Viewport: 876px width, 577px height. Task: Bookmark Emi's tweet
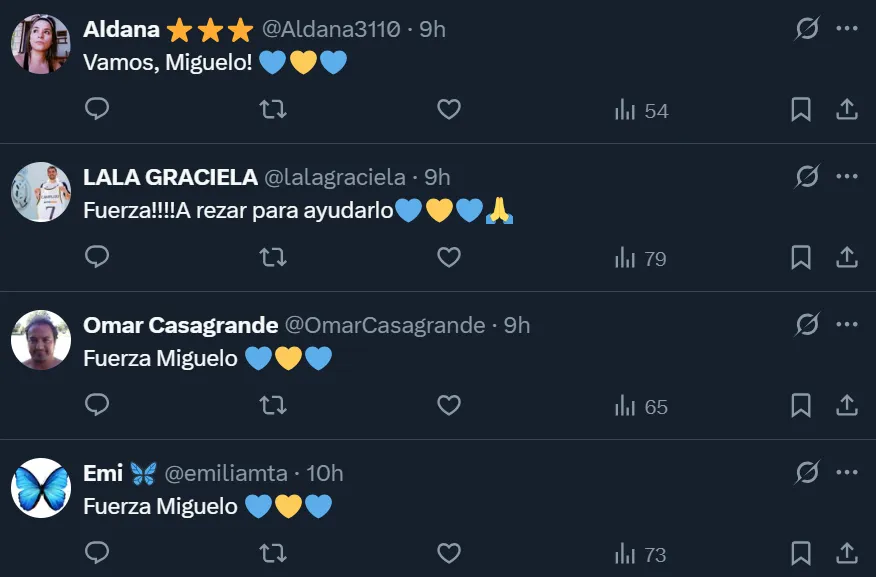coord(801,554)
